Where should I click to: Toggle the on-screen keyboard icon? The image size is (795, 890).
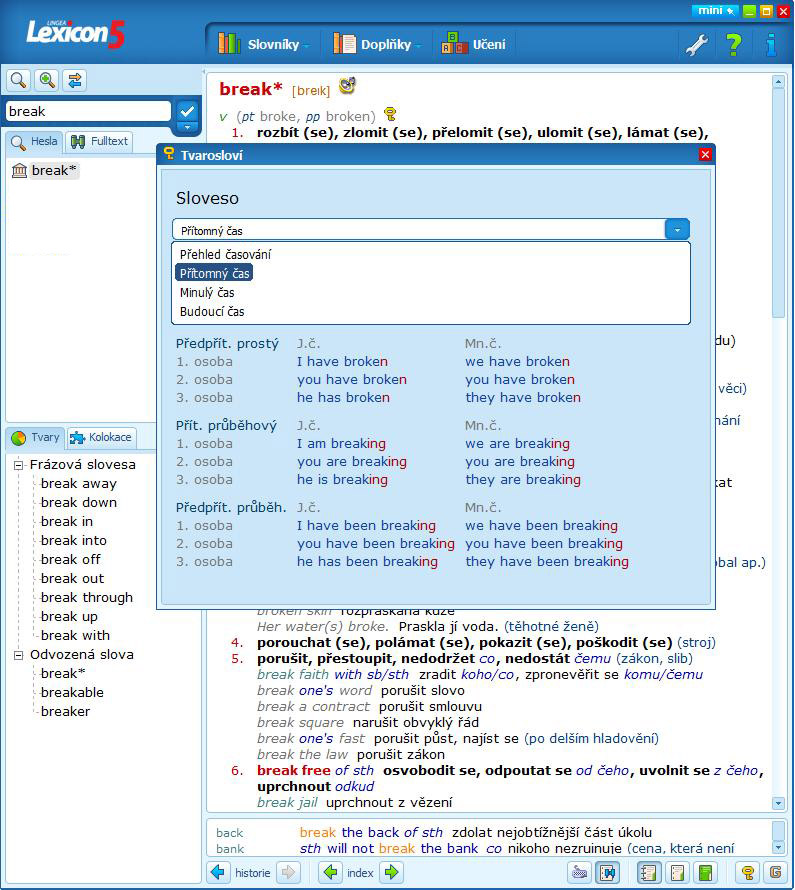[579, 872]
